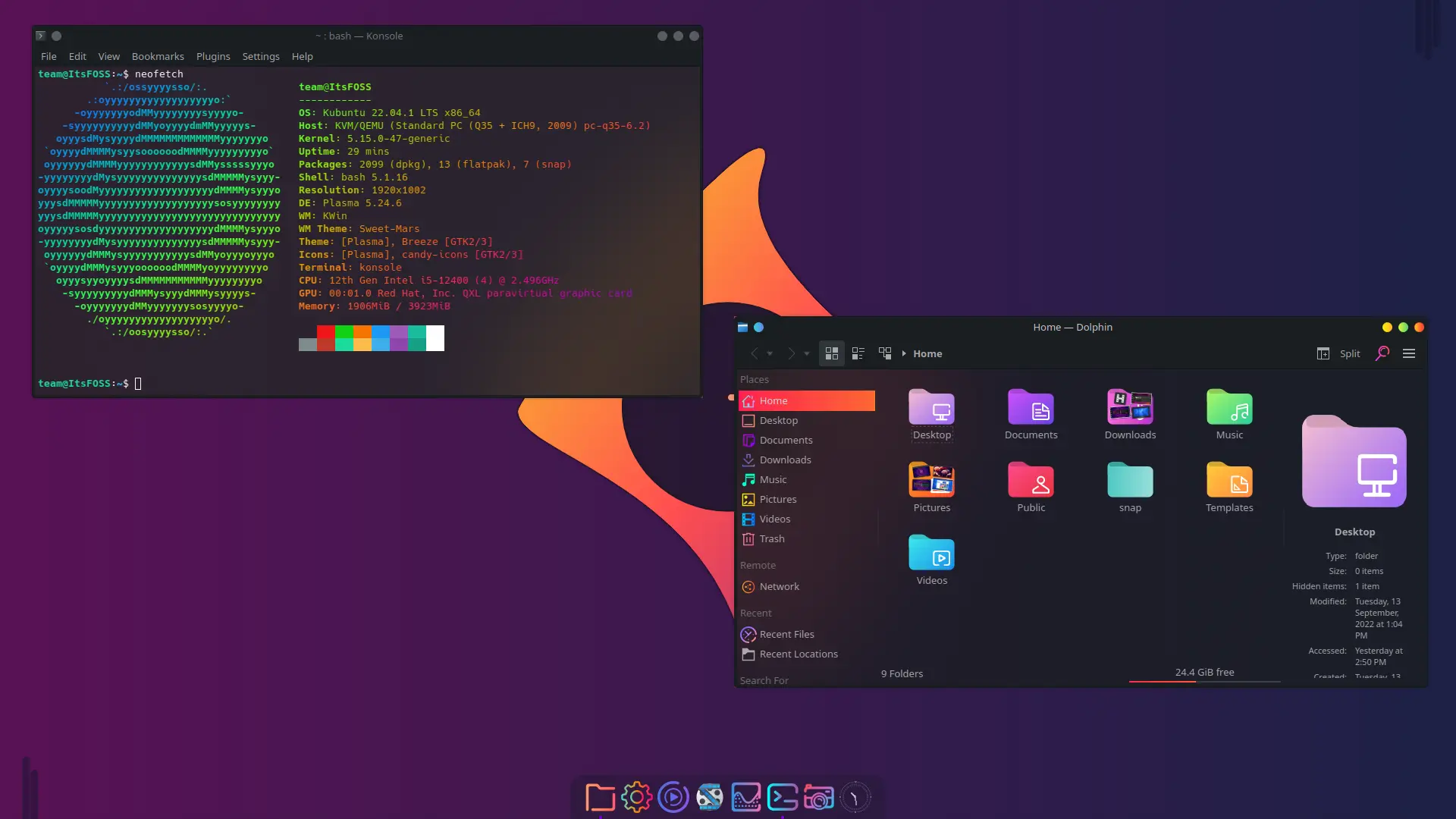
Task: Click the Network item in Dolphin sidebar
Action: [x=779, y=586]
